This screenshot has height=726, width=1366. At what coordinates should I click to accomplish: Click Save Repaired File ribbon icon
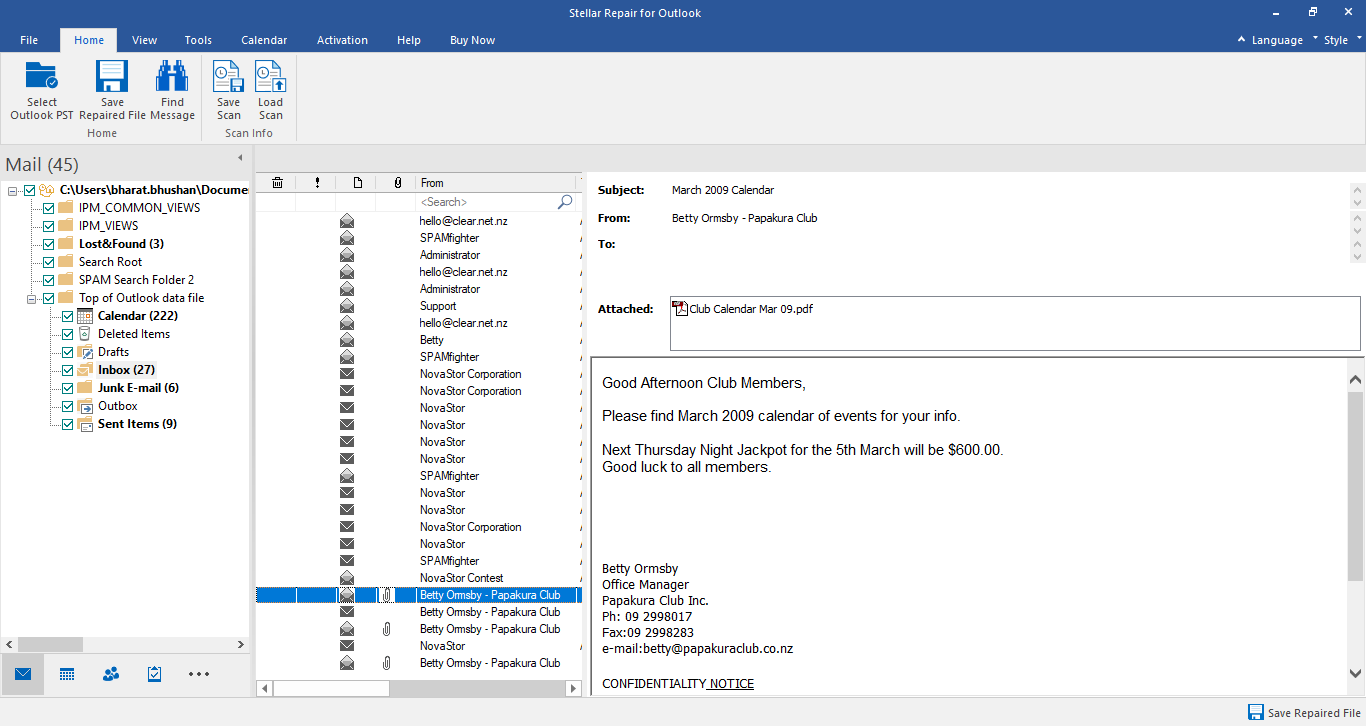(x=112, y=78)
